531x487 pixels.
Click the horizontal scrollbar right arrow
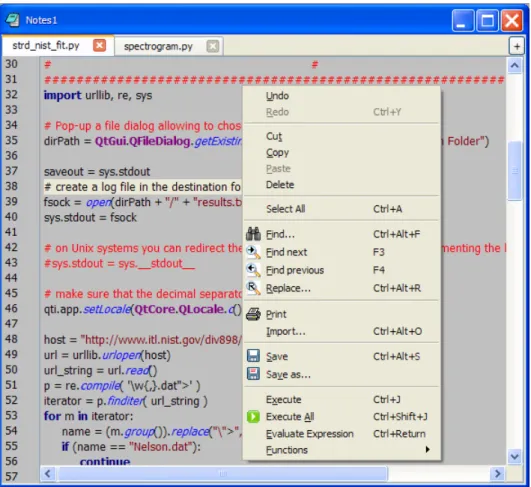[x=497, y=473]
